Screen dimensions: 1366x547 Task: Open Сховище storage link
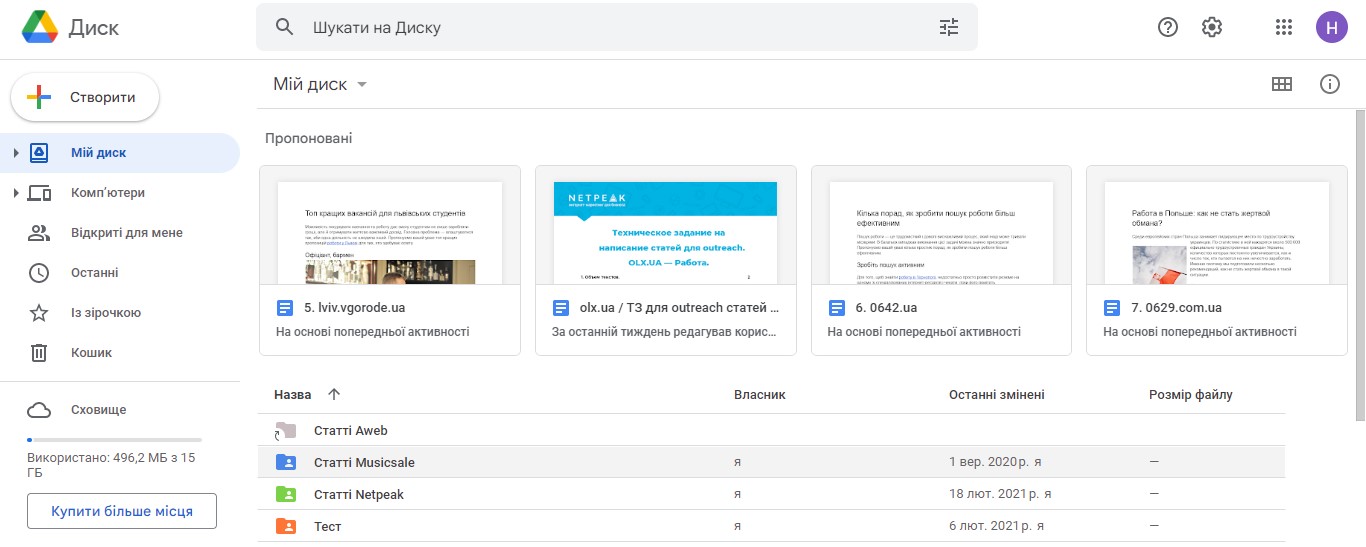tap(99, 410)
